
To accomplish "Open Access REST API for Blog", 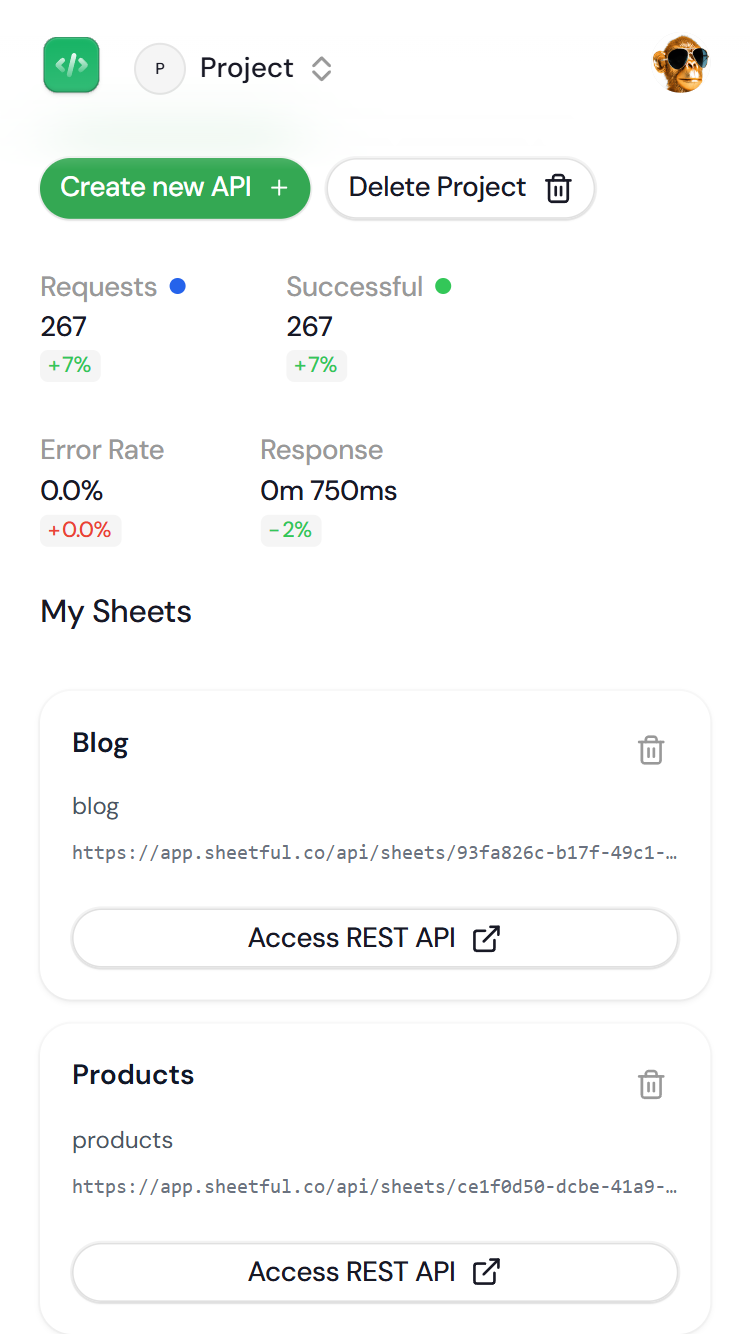I will pyautogui.click(x=375, y=938).
